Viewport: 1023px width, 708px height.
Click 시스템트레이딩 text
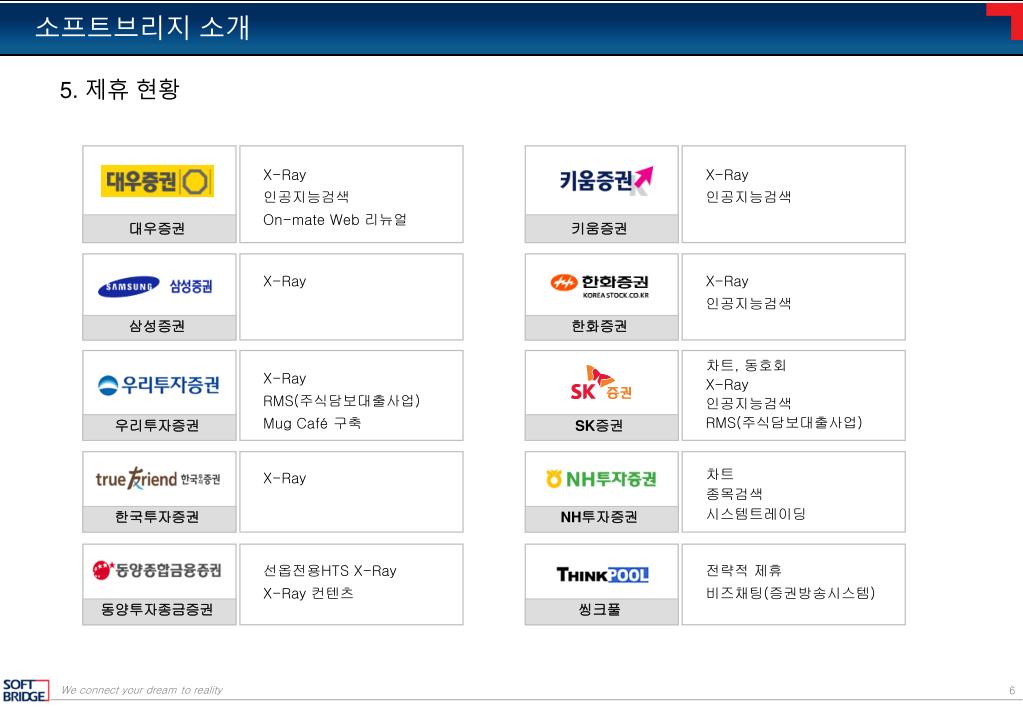pyautogui.click(x=756, y=514)
